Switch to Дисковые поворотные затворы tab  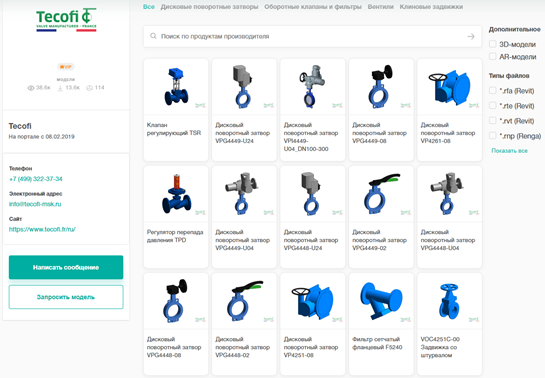click(209, 7)
